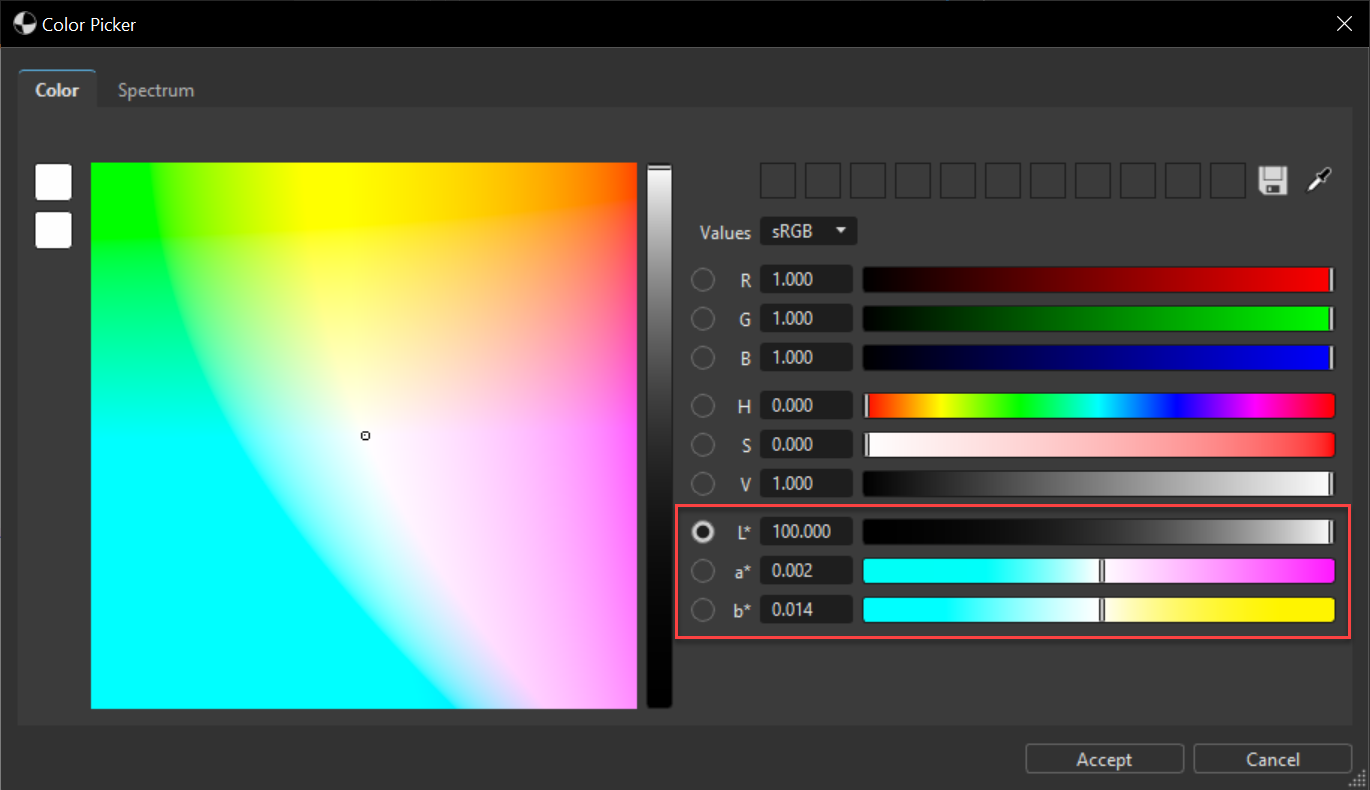Click the green G gradient slider

[1098, 318]
